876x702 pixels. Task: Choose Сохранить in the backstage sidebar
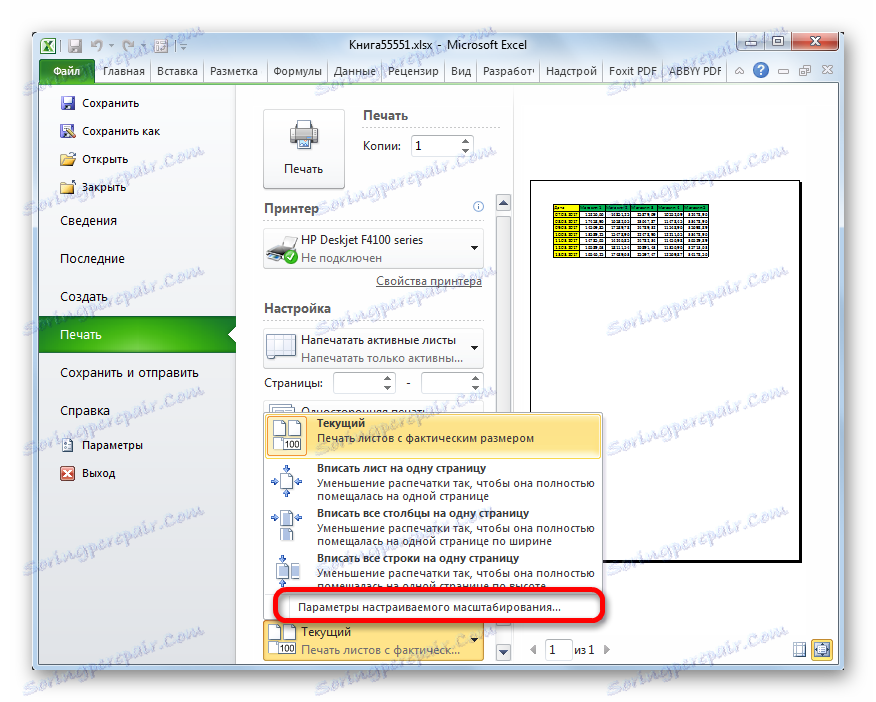99,103
